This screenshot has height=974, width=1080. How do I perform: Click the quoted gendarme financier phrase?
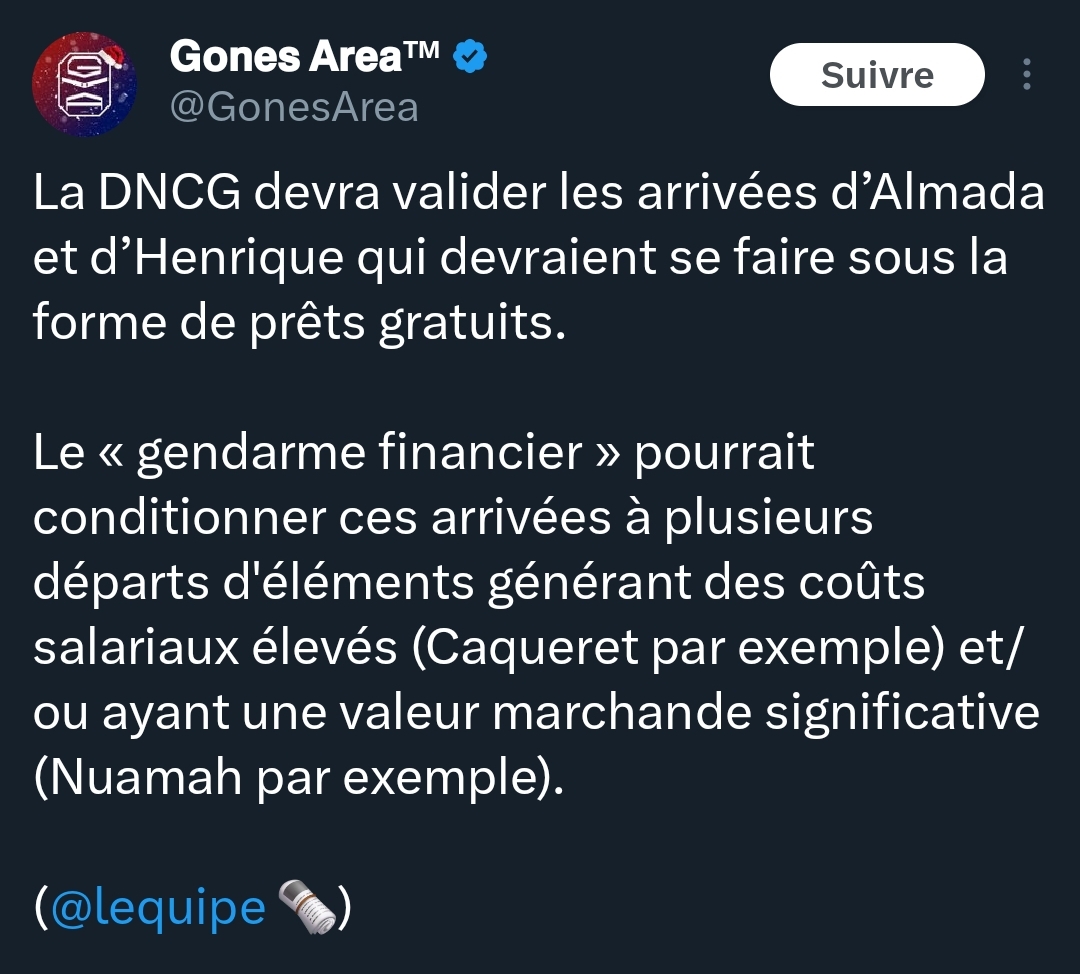tap(360, 453)
